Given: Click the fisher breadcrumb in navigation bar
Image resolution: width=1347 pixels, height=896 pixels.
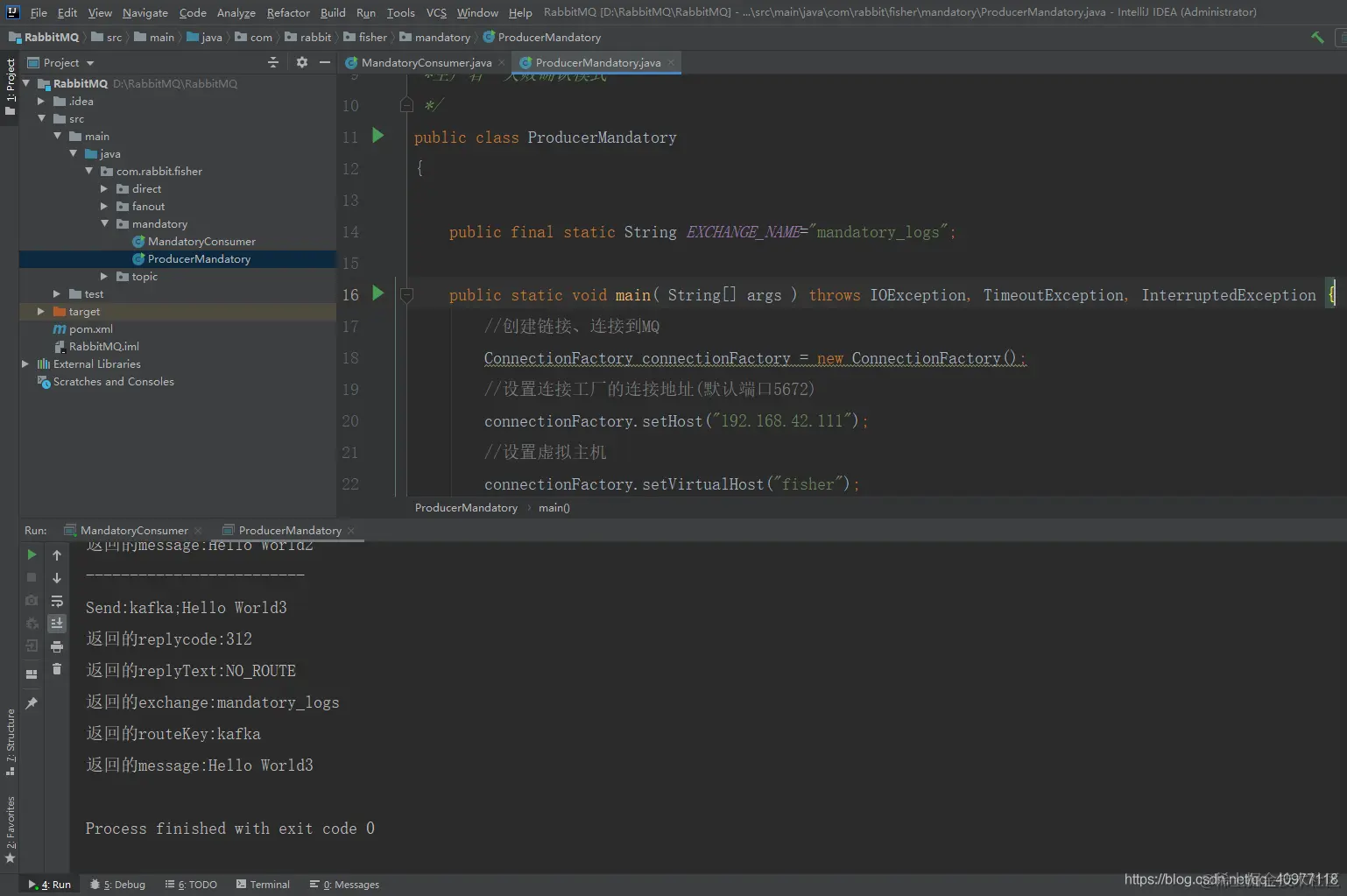Looking at the screenshot, I should tap(365, 37).
